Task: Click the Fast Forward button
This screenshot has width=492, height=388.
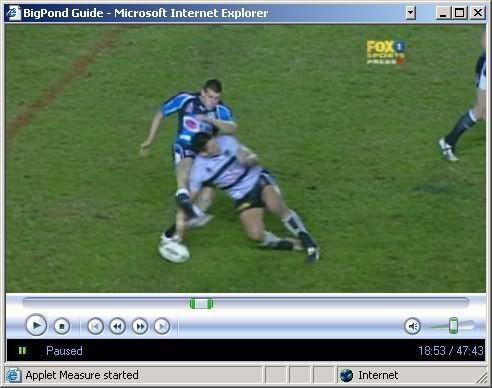Action: (140, 326)
